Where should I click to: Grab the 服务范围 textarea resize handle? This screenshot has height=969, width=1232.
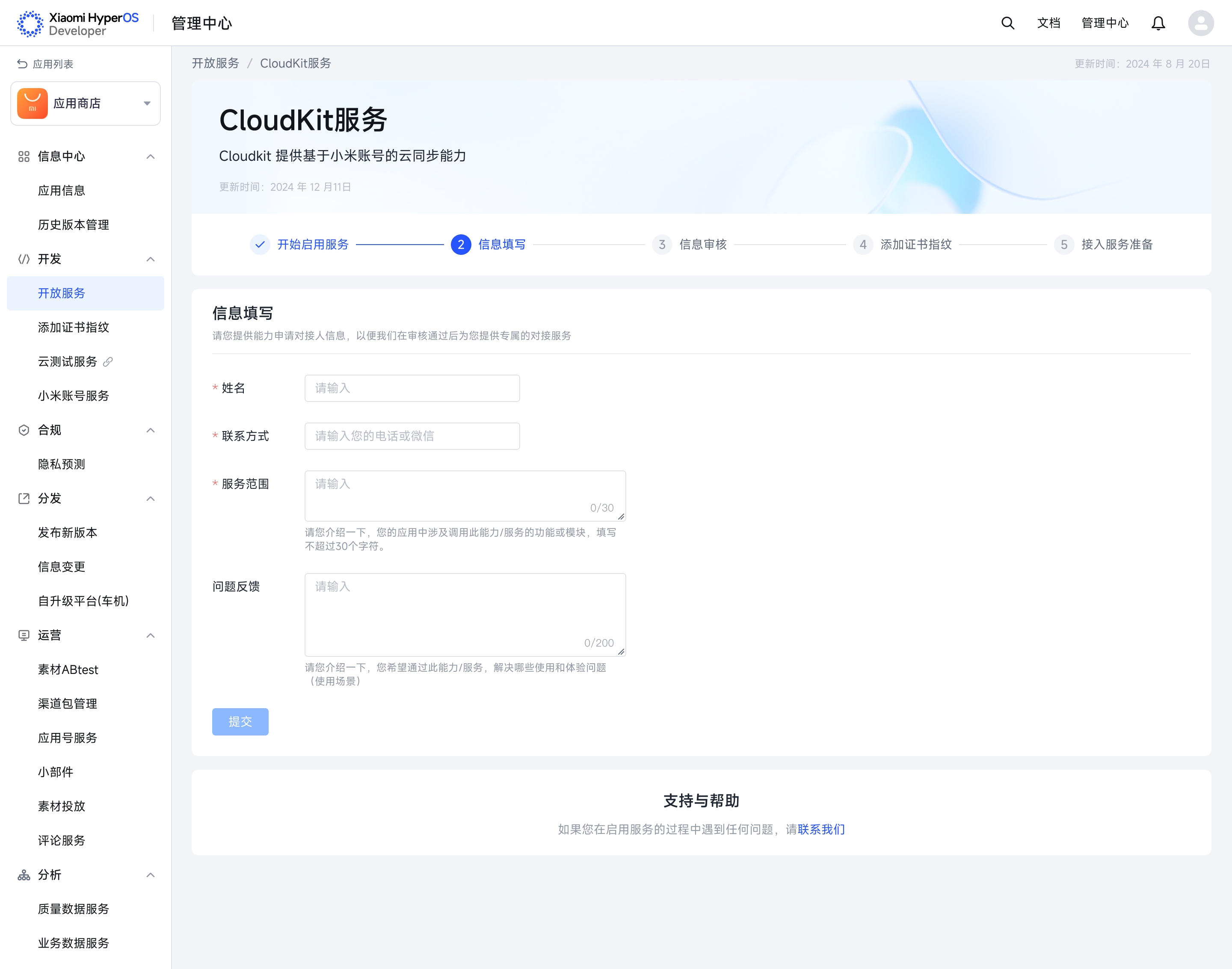coord(622,516)
